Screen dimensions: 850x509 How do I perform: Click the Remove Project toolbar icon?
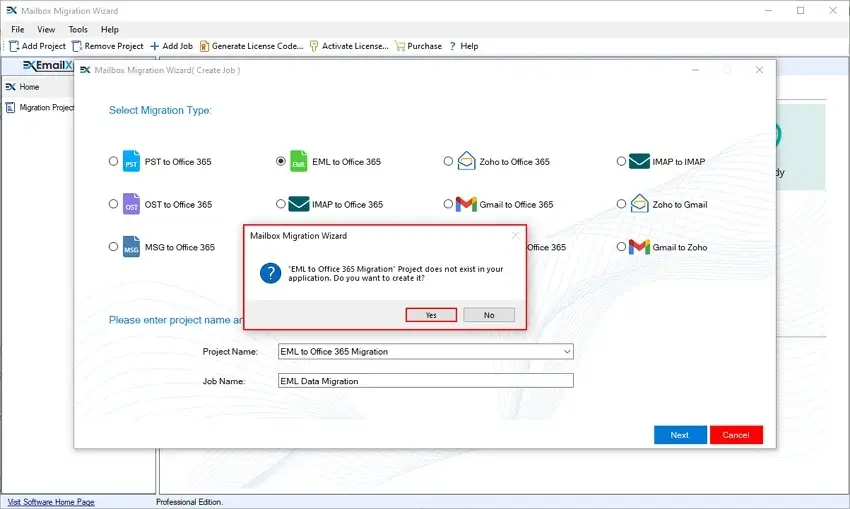78,46
